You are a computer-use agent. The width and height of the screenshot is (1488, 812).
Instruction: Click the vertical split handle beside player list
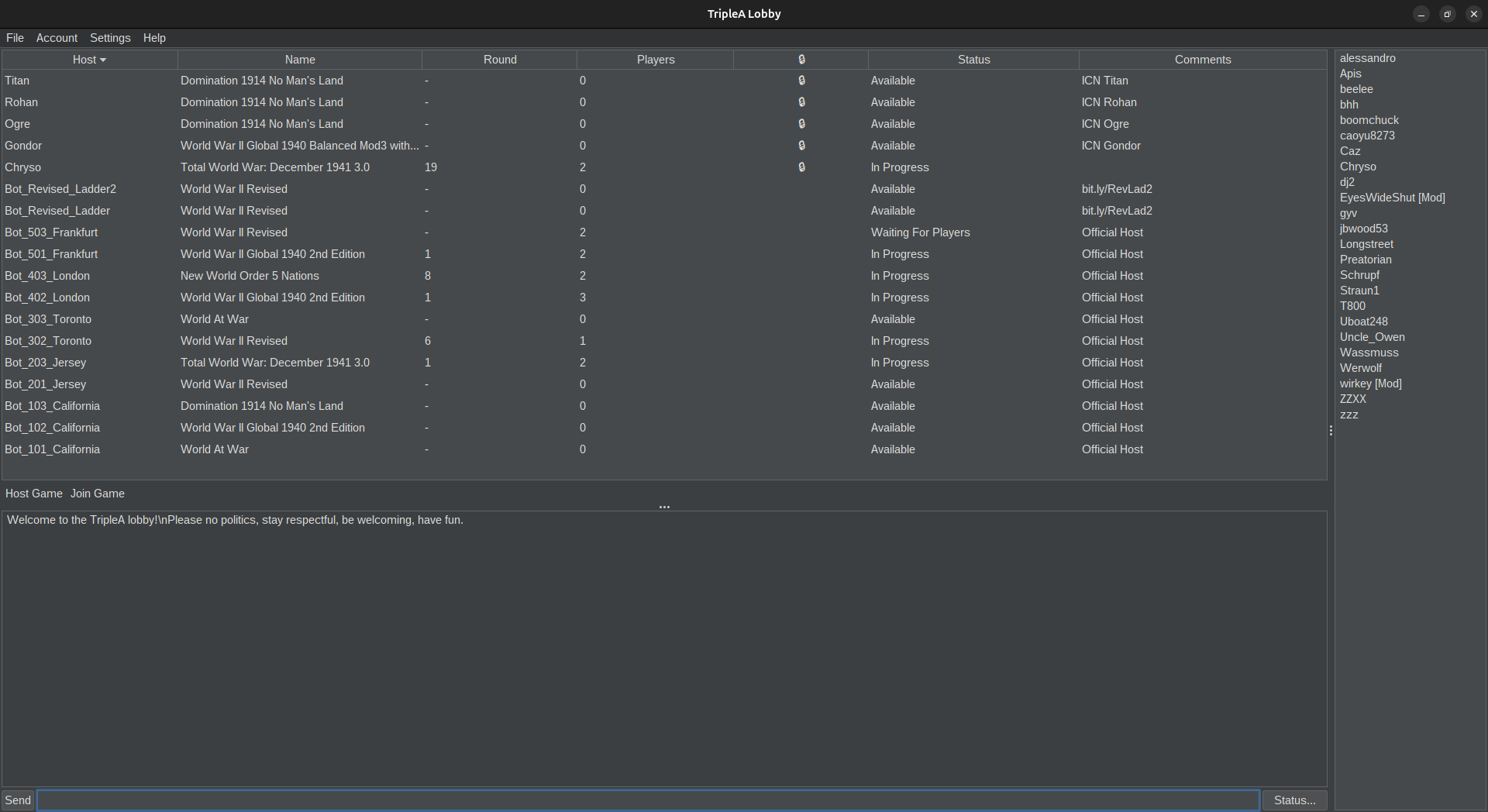(1331, 431)
